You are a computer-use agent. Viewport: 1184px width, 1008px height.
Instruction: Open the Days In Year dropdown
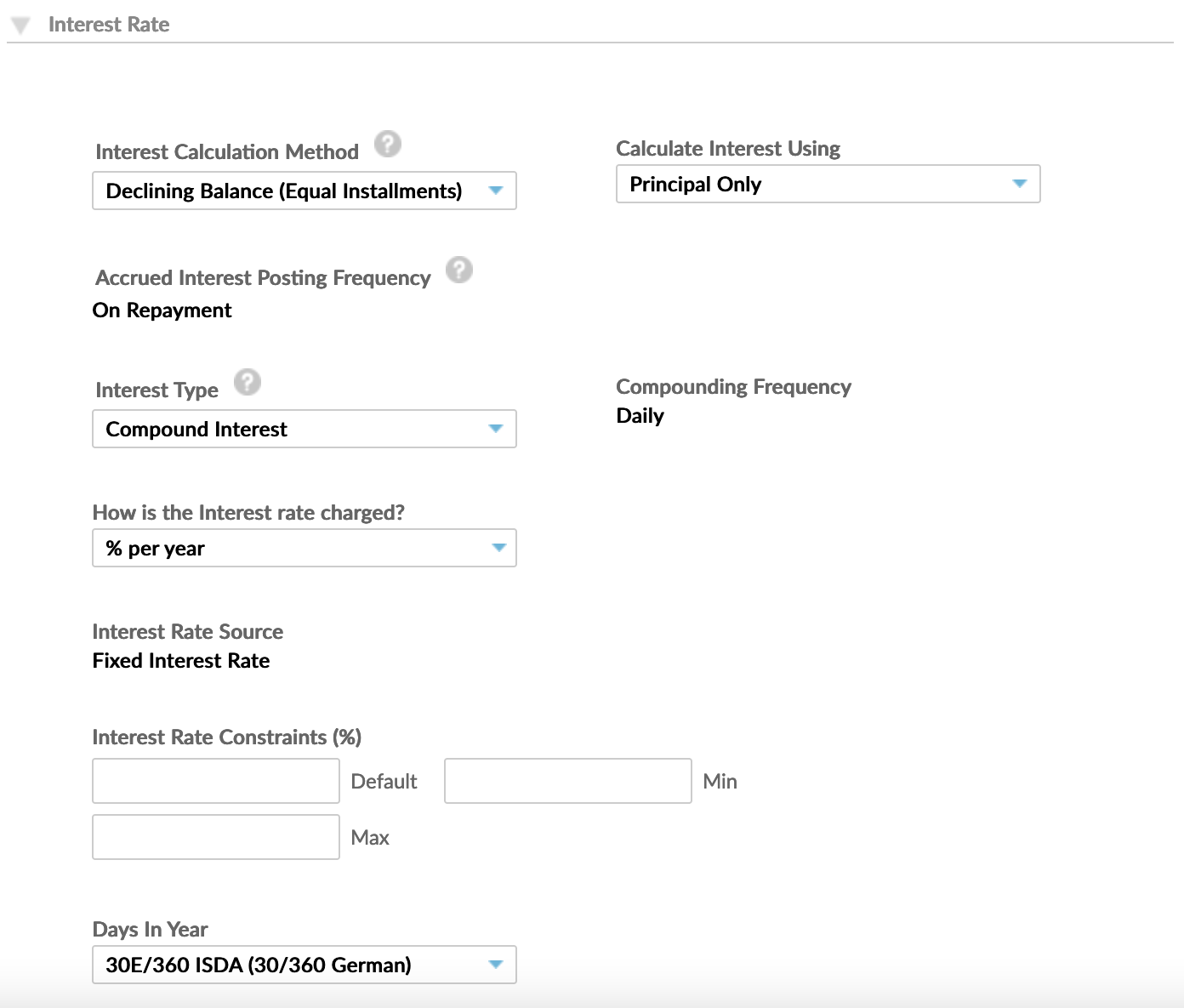pos(304,965)
